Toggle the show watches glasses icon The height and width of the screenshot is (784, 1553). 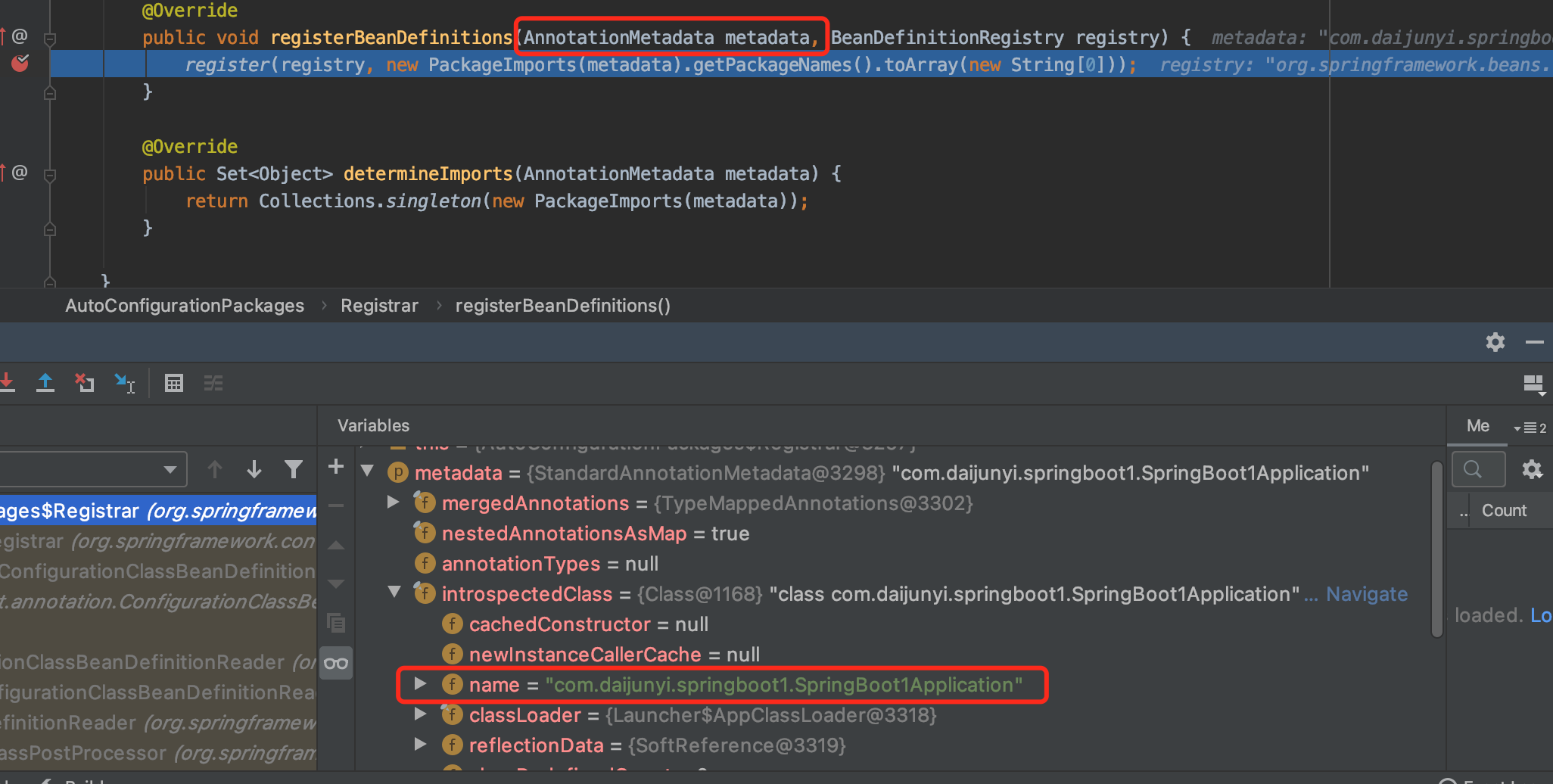click(x=336, y=664)
